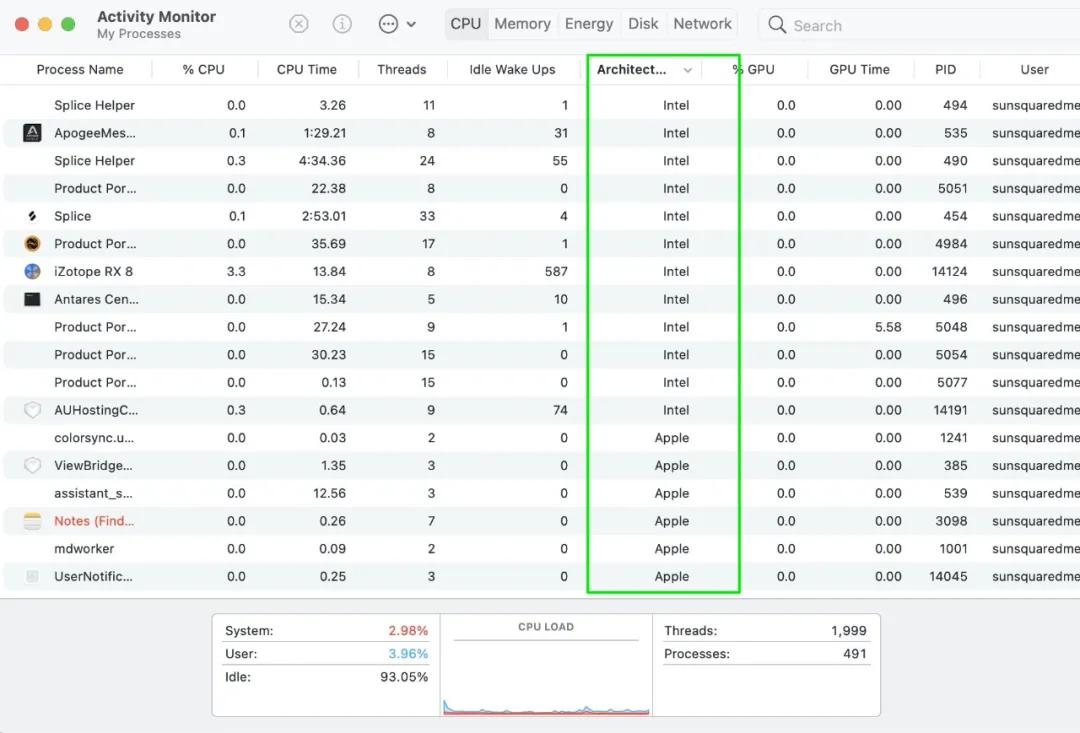Viewport: 1080px width, 733px height.
Task: Click the iZotope RX 8 icon
Action: pos(32,271)
